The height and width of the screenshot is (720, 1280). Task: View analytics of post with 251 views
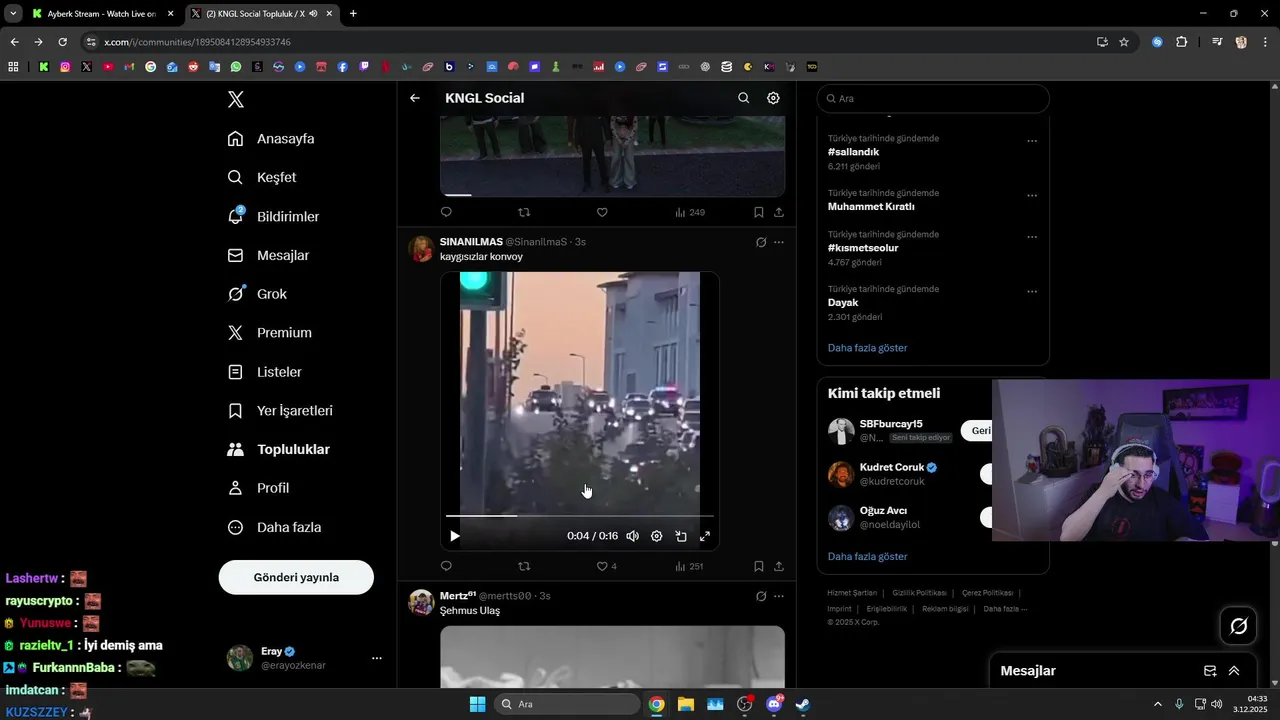pyautogui.click(x=689, y=566)
